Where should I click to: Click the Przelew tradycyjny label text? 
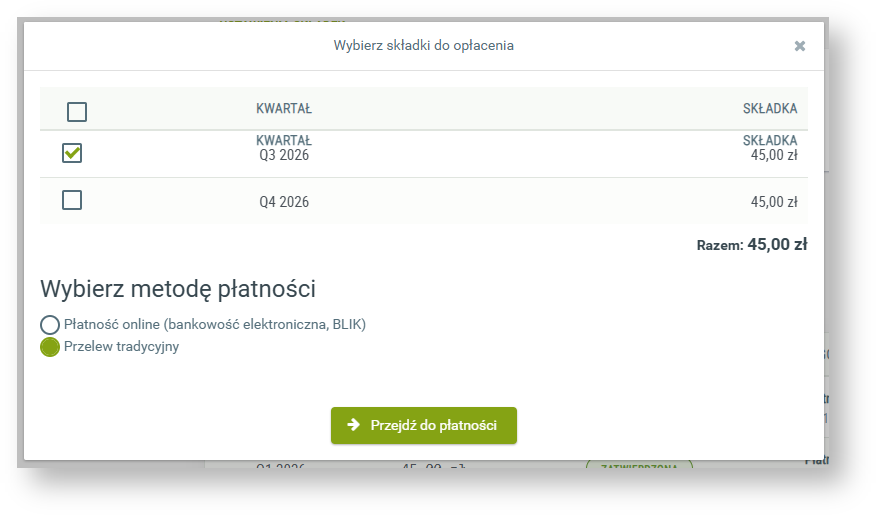point(121,347)
